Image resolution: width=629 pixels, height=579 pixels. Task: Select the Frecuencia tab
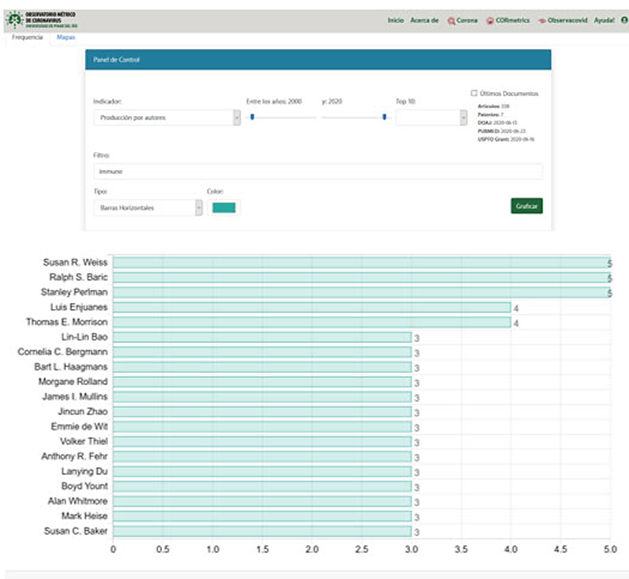pyautogui.click(x=27, y=37)
